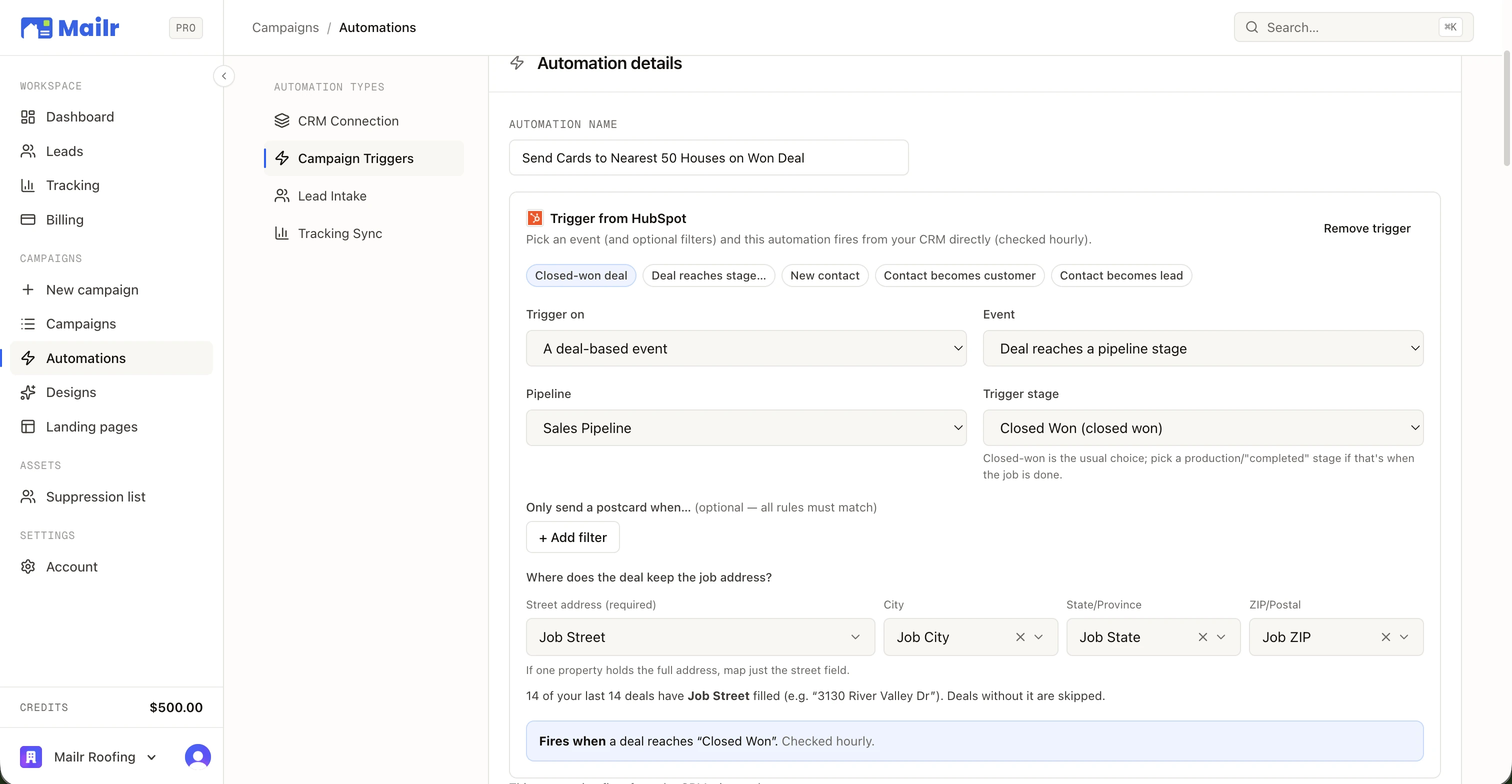This screenshot has height=784, width=1512.
Task: Click the ⌘K shortcut badge
Action: click(x=1450, y=27)
